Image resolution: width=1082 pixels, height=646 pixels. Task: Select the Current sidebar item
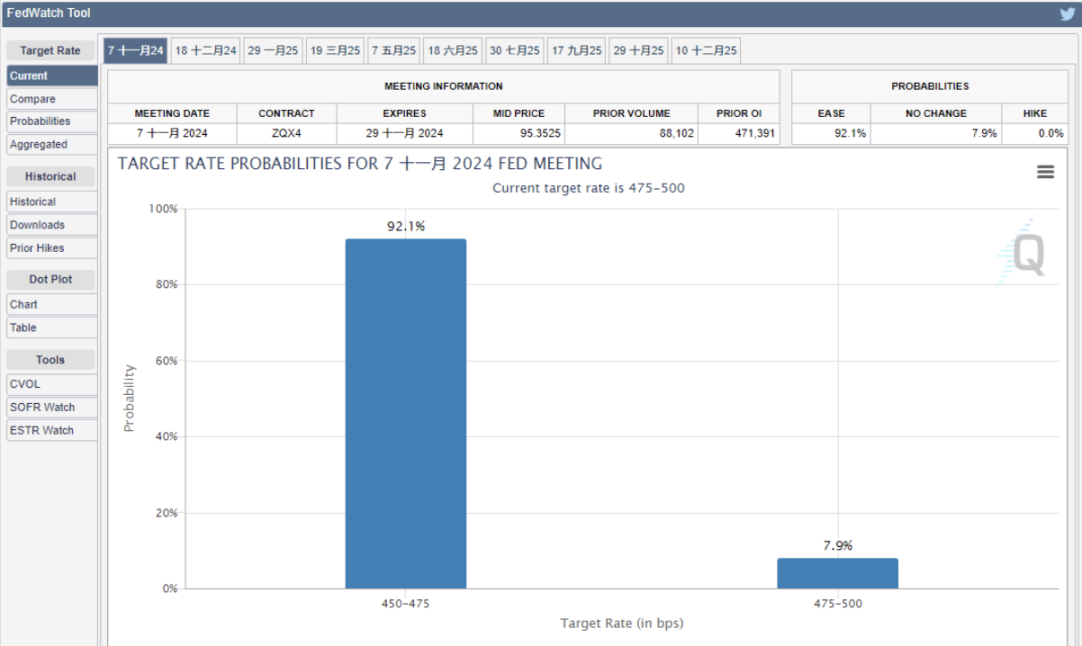52,76
